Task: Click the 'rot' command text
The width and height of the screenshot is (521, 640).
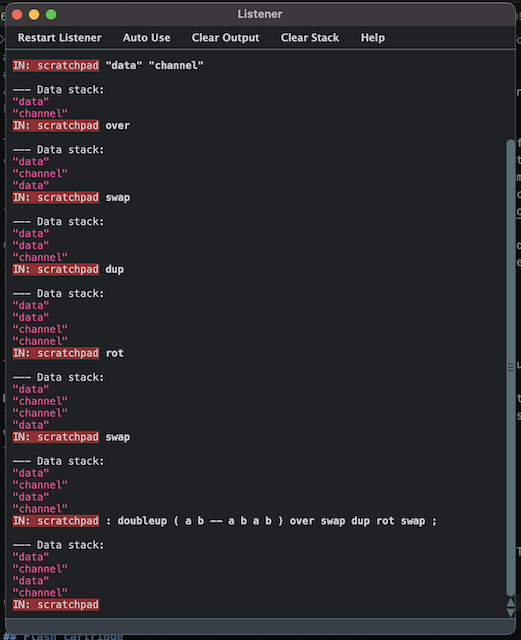Action: pos(115,353)
